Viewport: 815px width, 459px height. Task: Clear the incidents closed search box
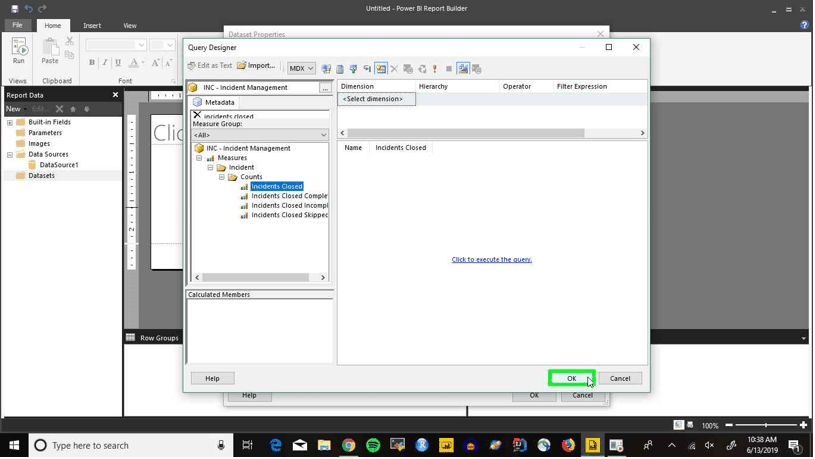coord(197,115)
